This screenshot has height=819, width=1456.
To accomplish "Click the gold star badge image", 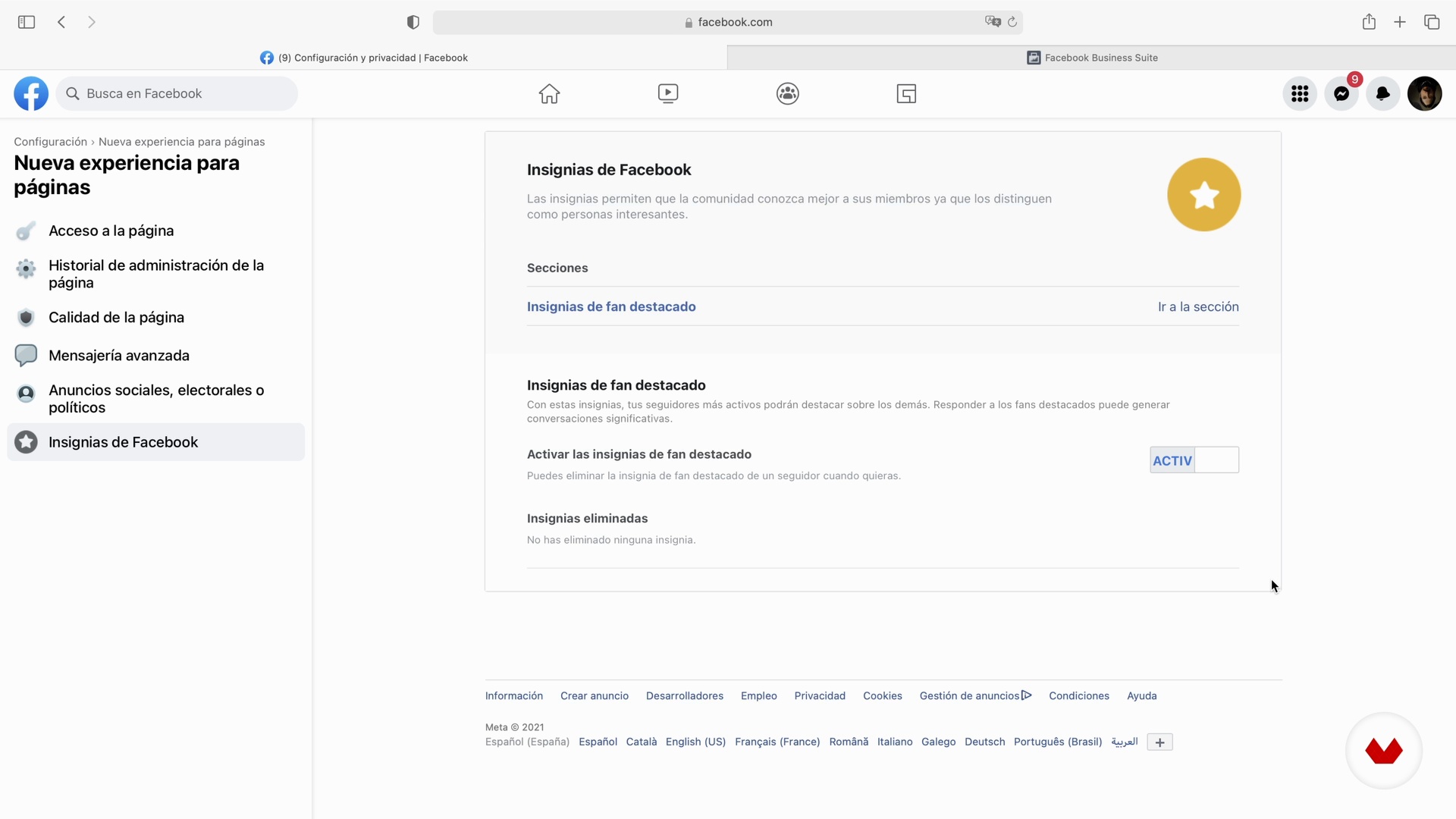I will point(1203,195).
